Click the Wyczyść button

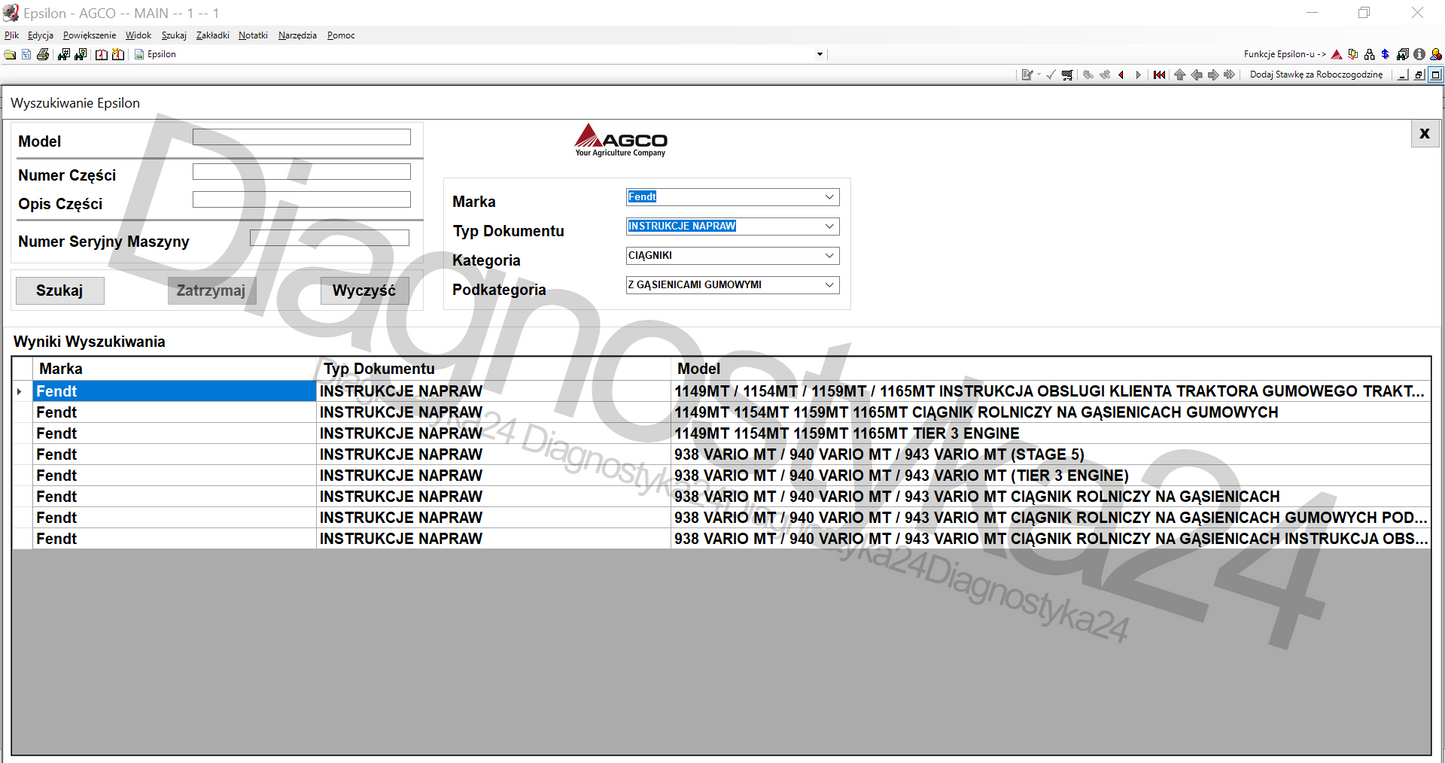(x=364, y=291)
